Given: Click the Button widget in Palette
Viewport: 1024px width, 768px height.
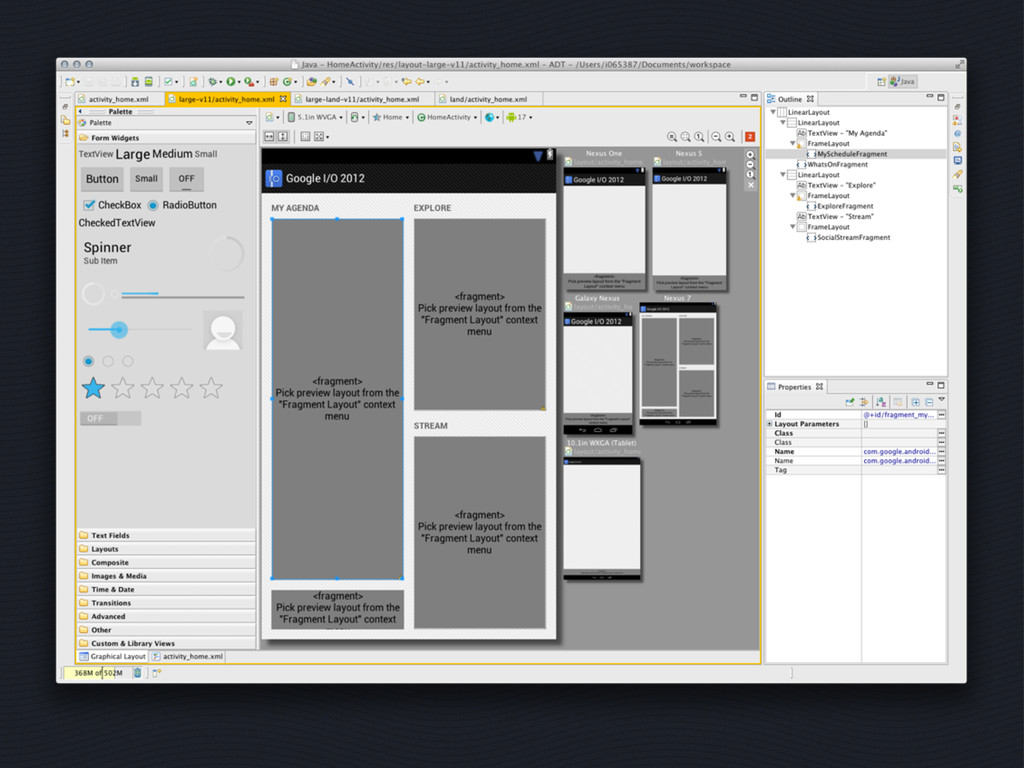Looking at the screenshot, I should pos(103,179).
